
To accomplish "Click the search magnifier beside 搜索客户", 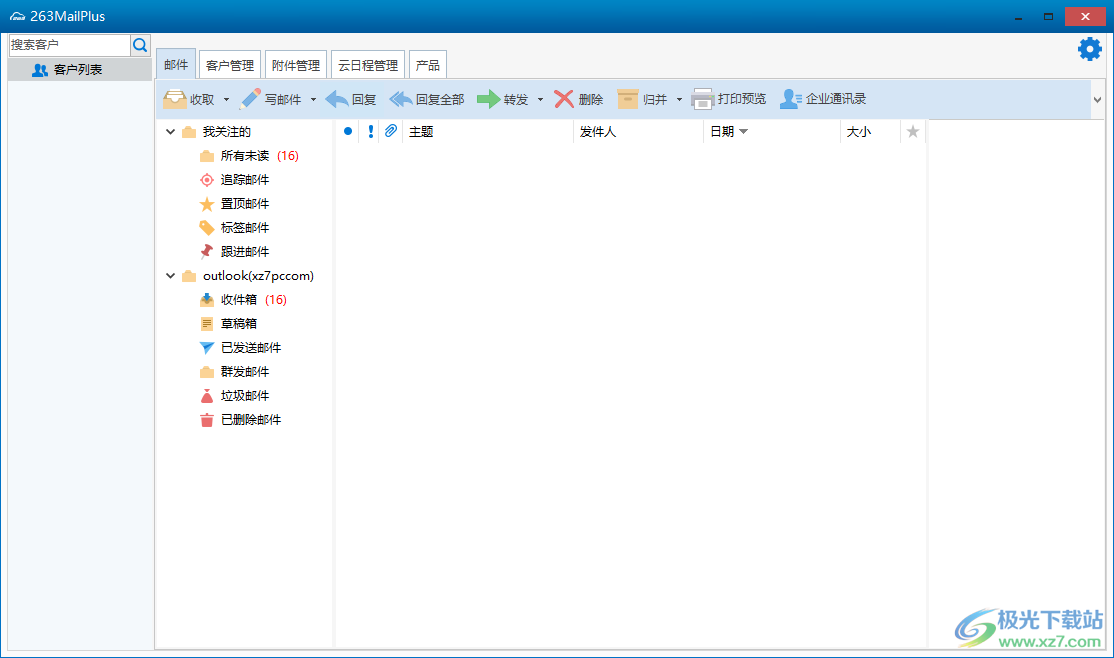I will (140, 44).
